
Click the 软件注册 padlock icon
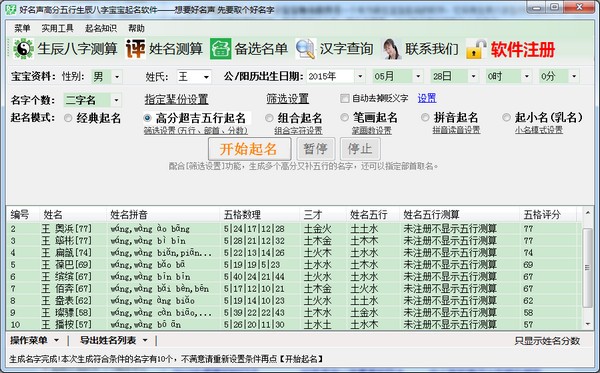click(x=476, y=49)
